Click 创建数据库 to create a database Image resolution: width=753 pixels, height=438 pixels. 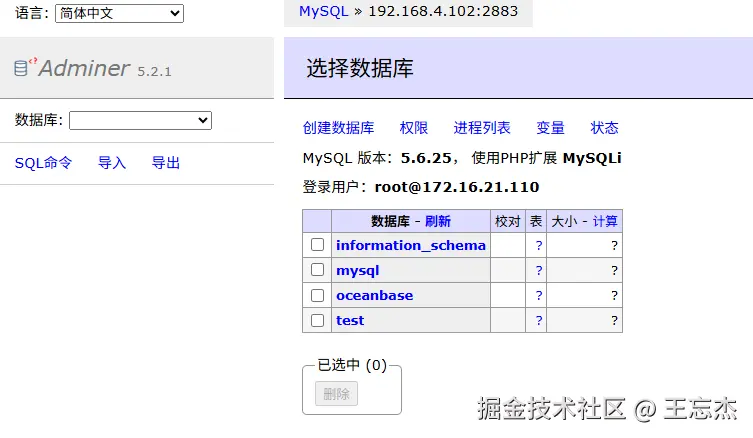pyautogui.click(x=339, y=128)
